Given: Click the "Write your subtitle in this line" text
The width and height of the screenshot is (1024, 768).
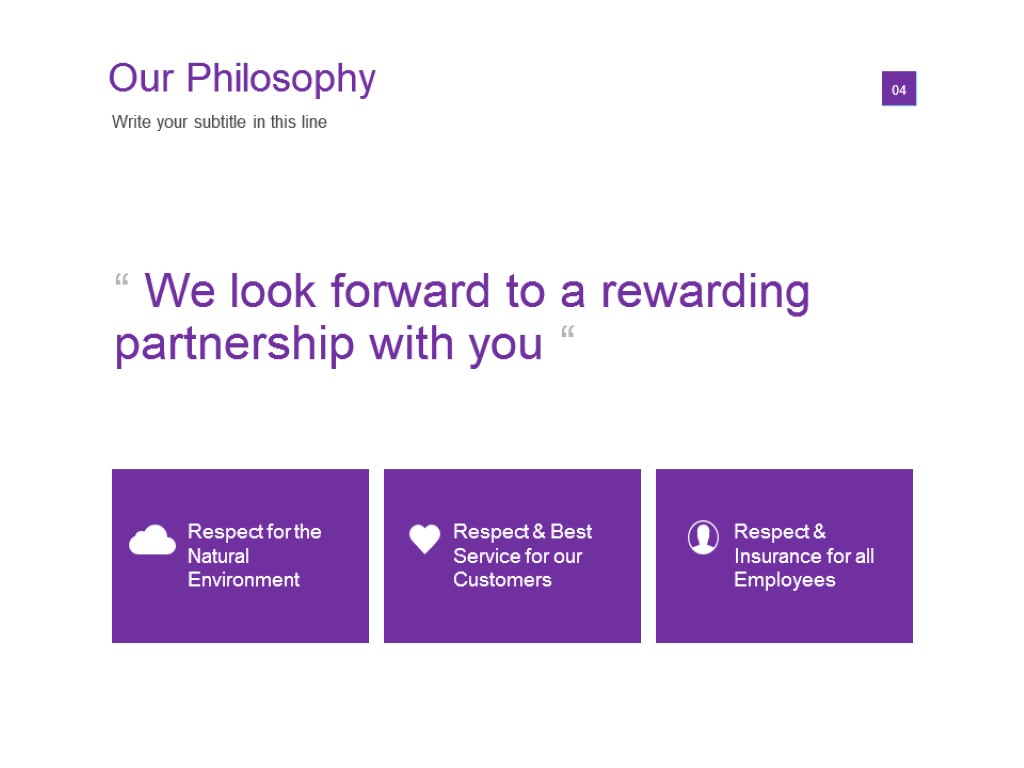Looking at the screenshot, I should [x=219, y=122].
